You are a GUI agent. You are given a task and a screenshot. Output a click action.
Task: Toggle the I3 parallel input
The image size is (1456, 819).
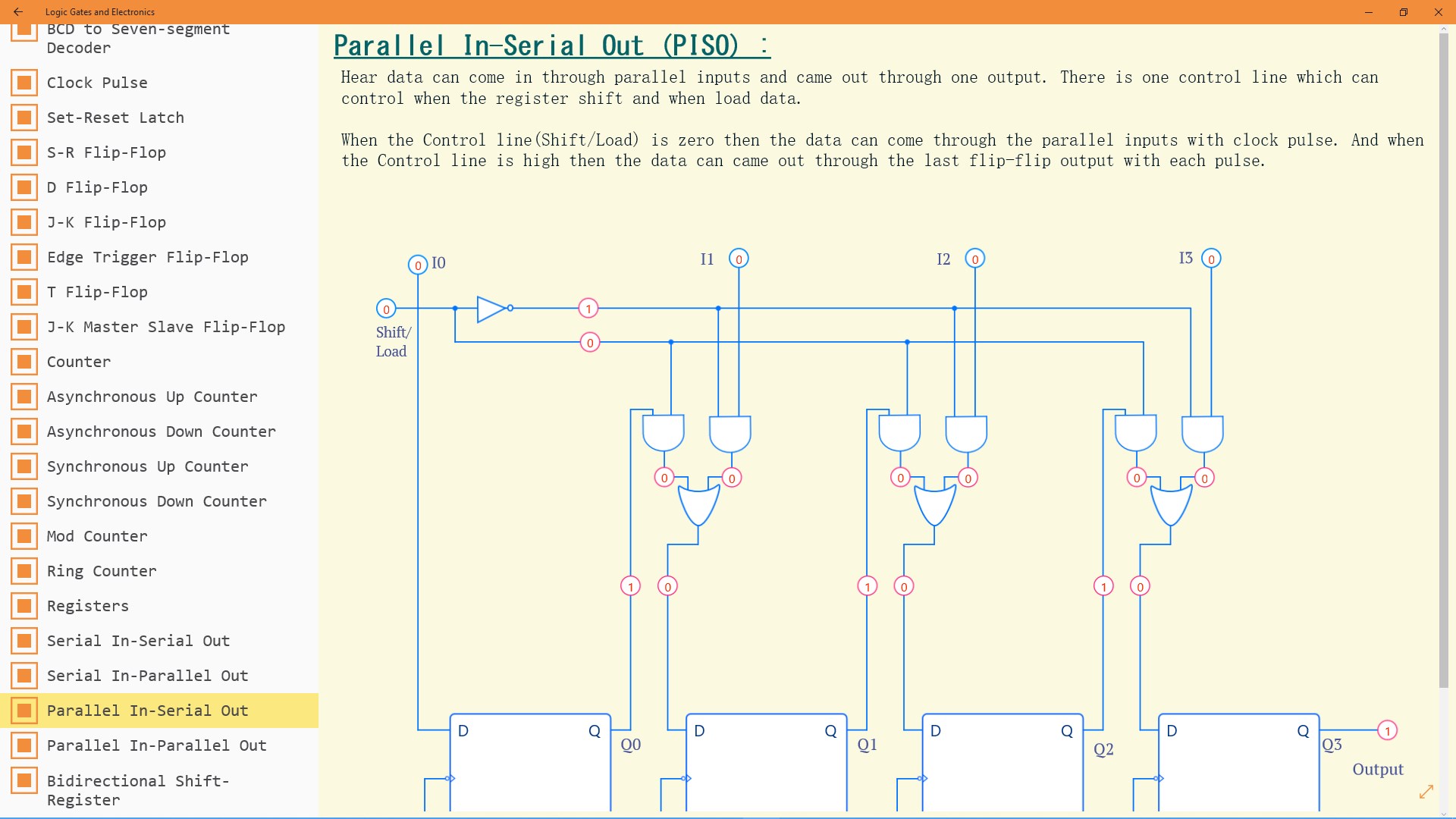click(x=1210, y=258)
